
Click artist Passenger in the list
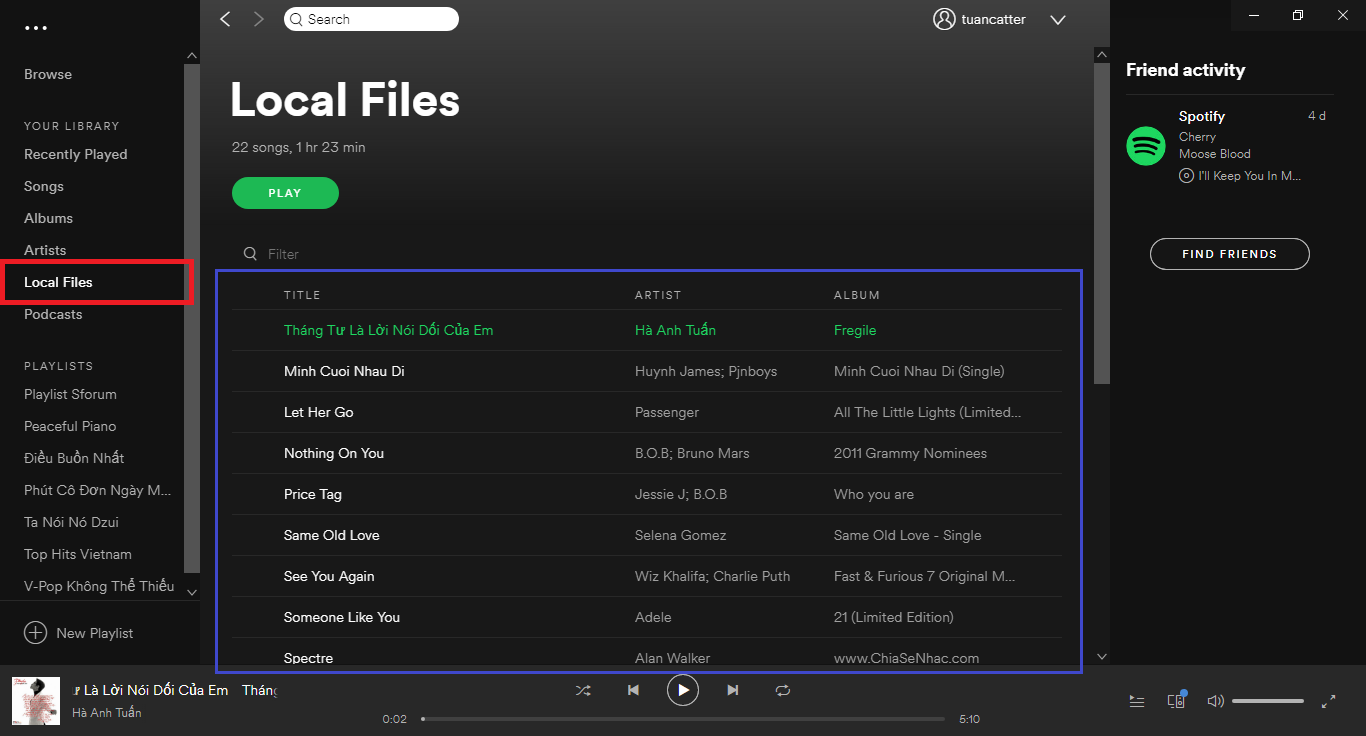(x=667, y=412)
